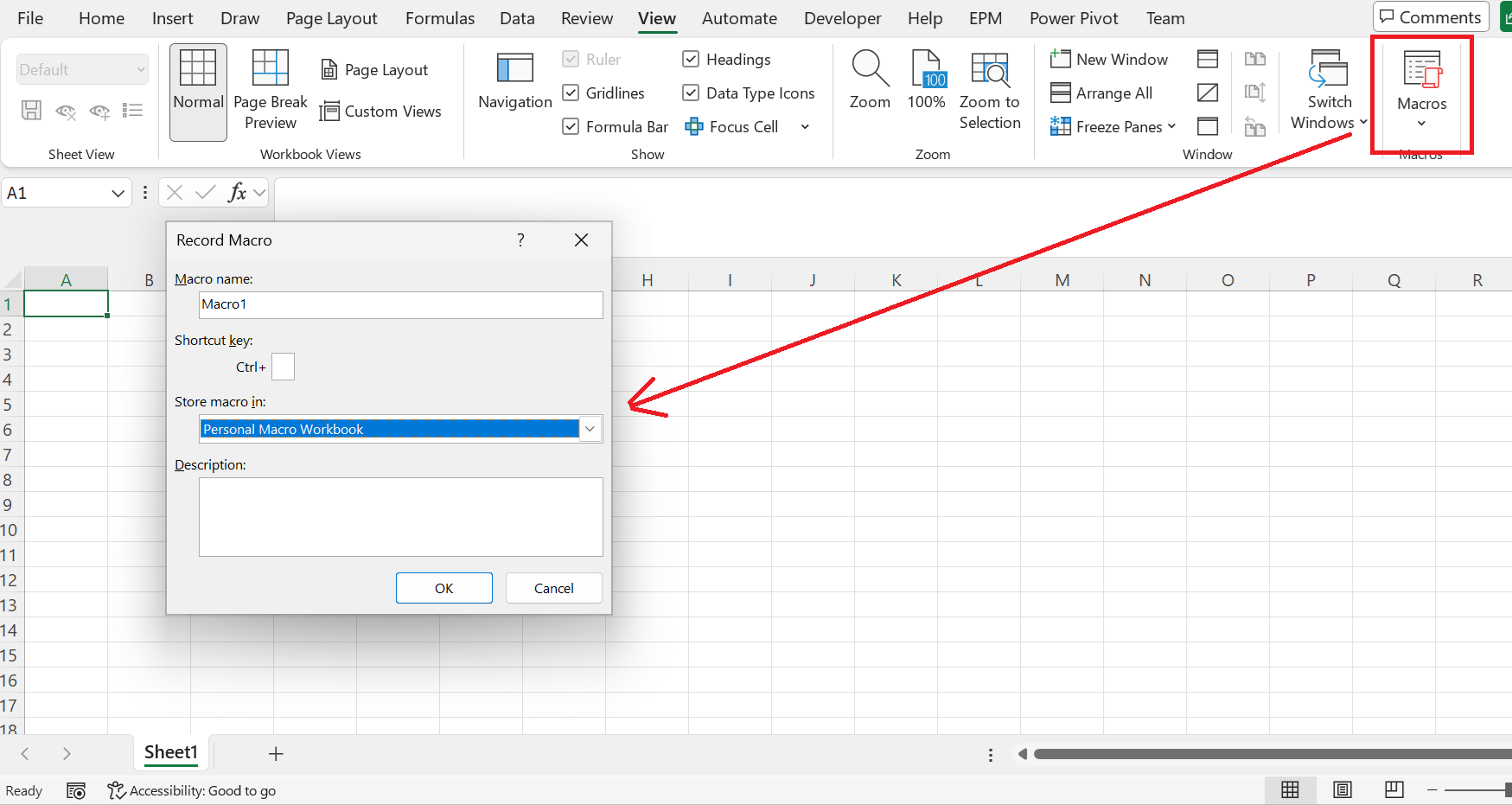Click Record Macro dialog help button

tap(520, 240)
